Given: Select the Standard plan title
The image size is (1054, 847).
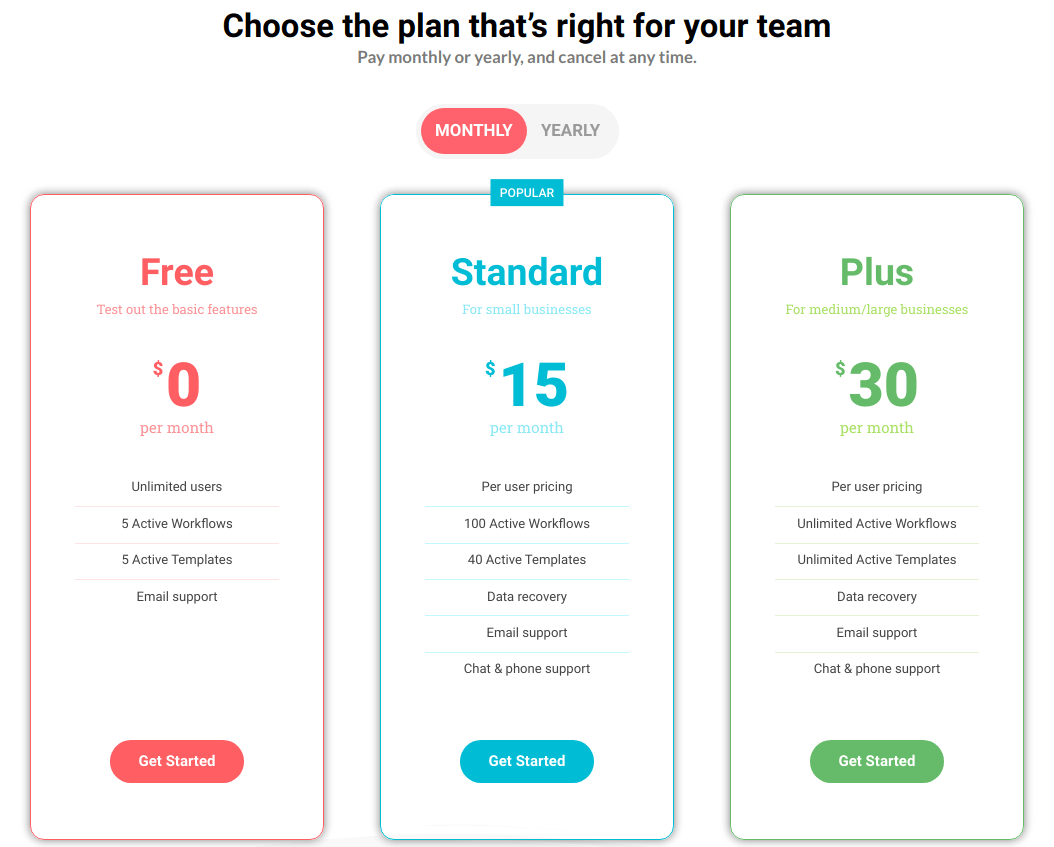Looking at the screenshot, I should [x=526, y=271].
